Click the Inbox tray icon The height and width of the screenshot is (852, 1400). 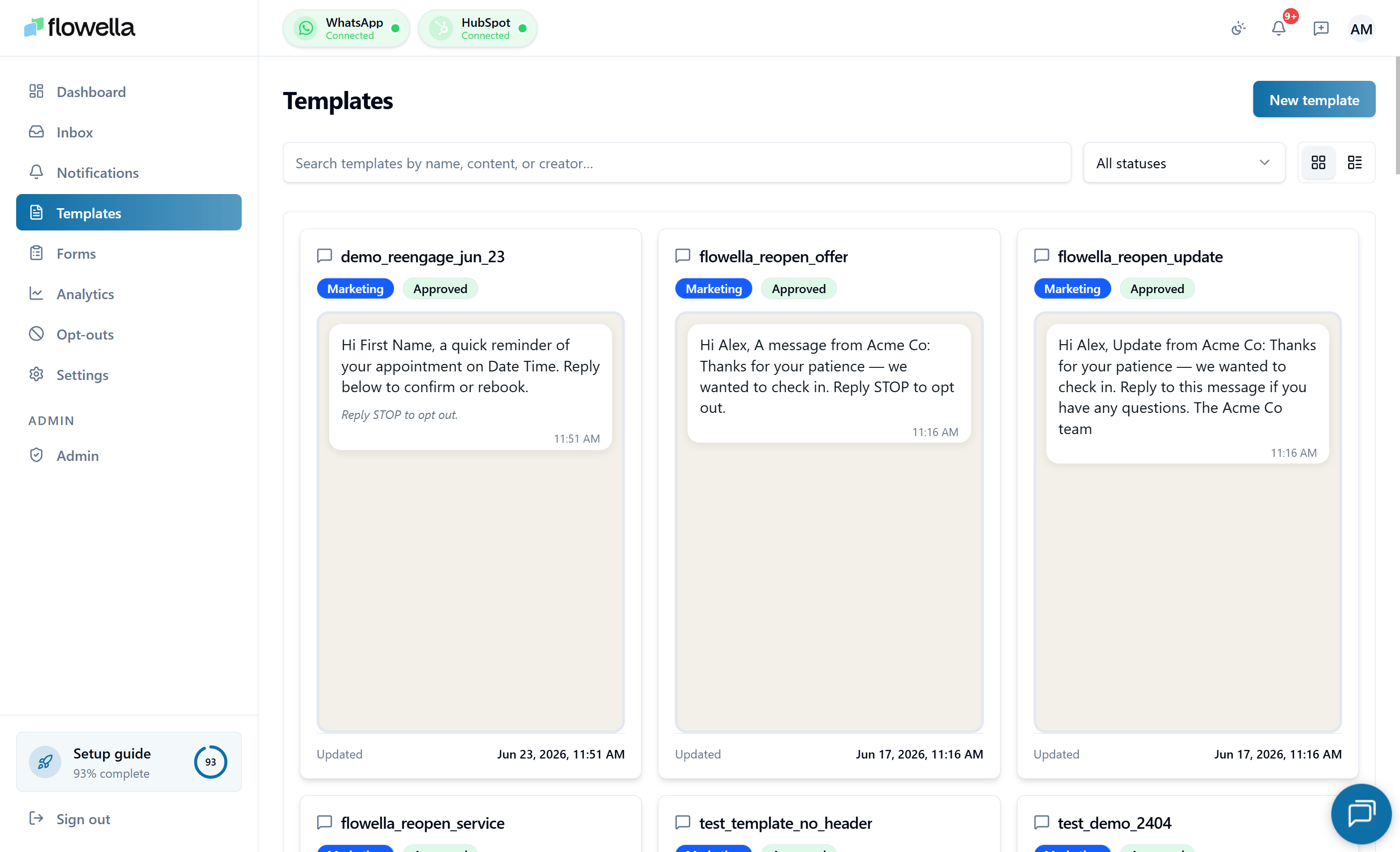[x=36, y=131]
